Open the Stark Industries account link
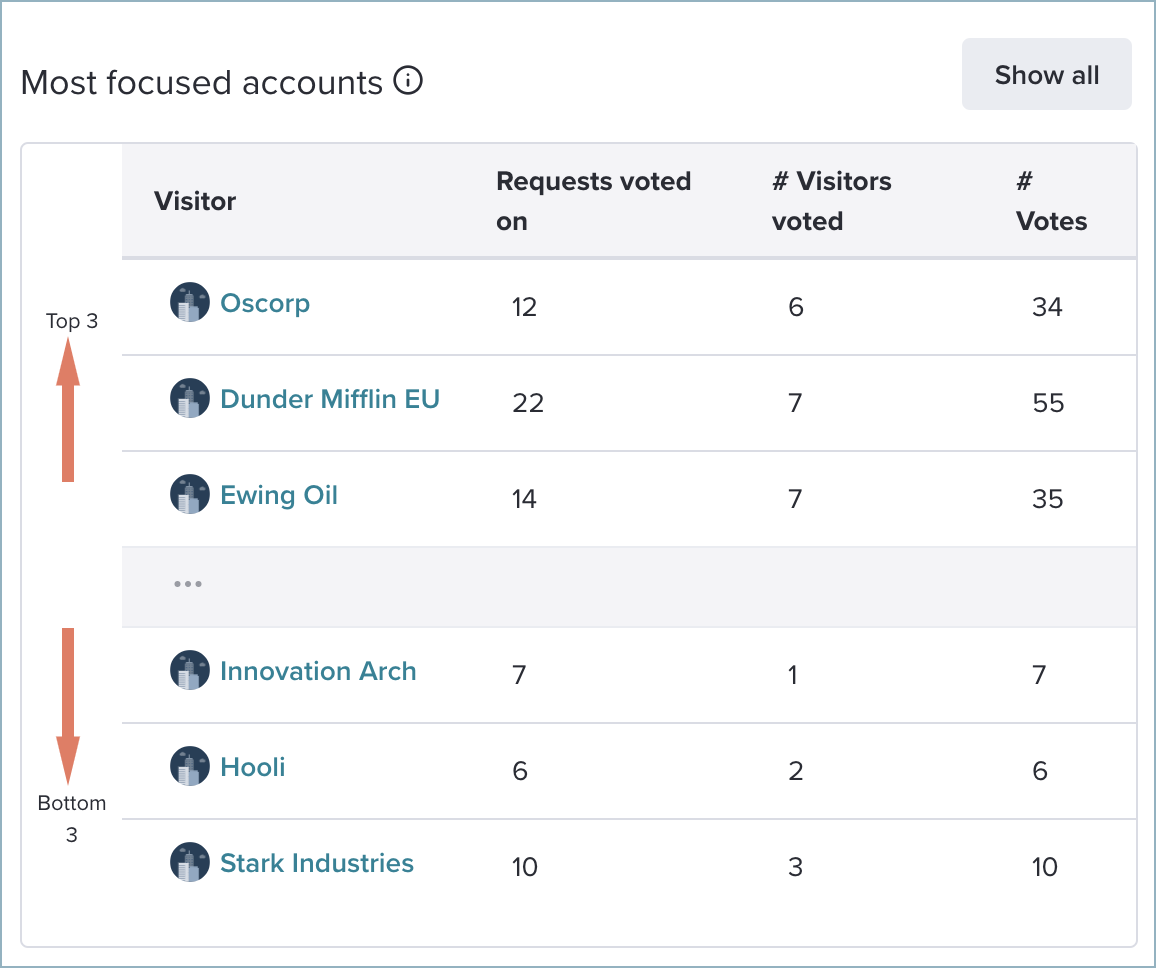1156x968 pixels. pyautogui.click(x=317, y=863)
